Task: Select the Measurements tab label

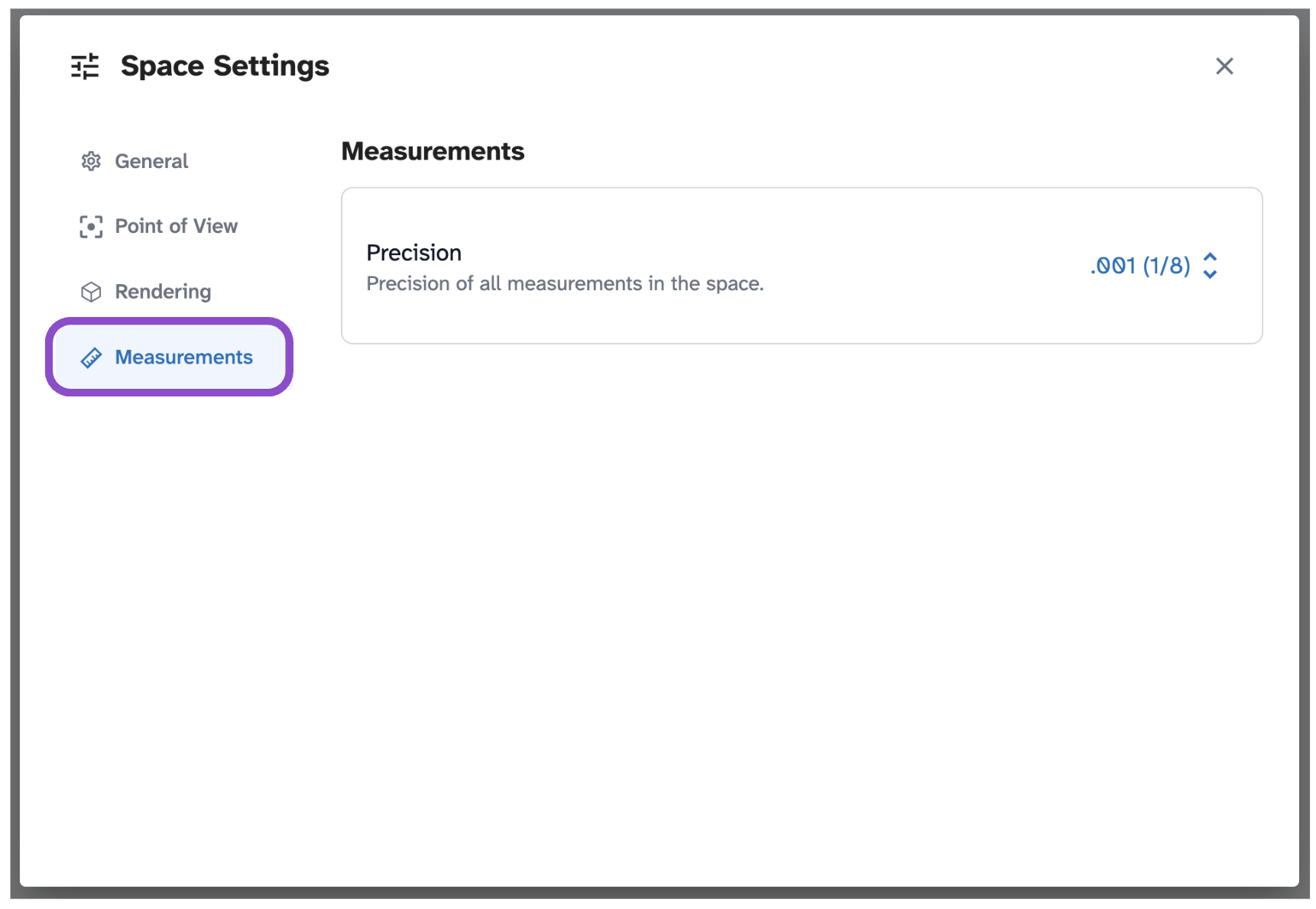Action: click(x=183, y=357)
